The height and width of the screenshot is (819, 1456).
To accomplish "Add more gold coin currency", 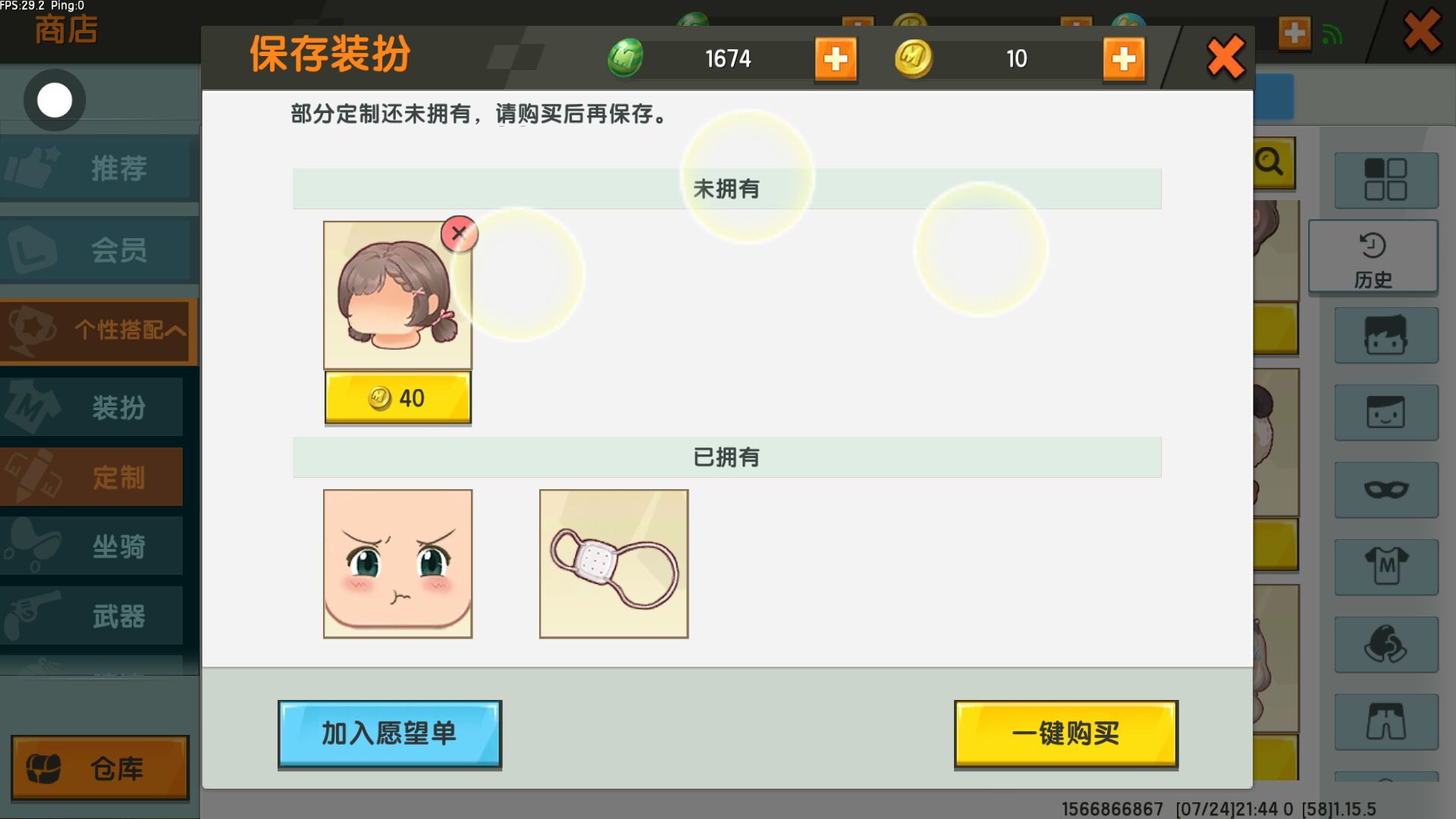I will click(x=1124, y=58).
